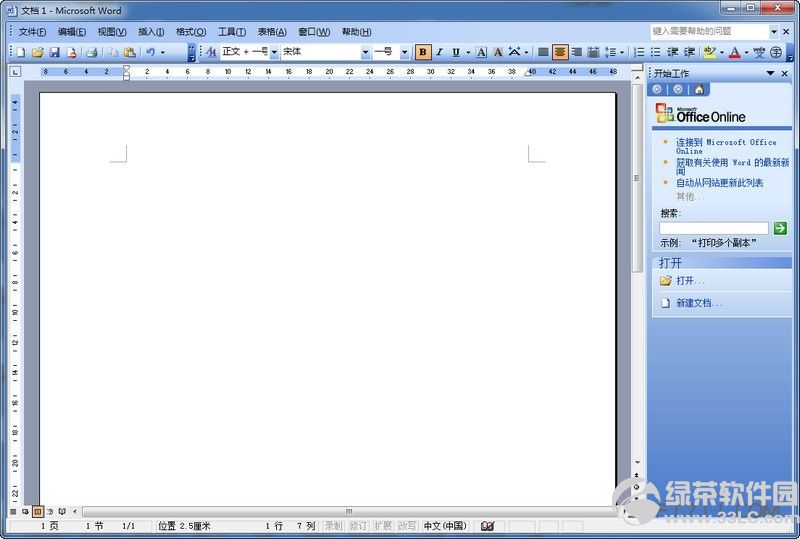Open the Font Size 一号 dropdown

point(405,52)
